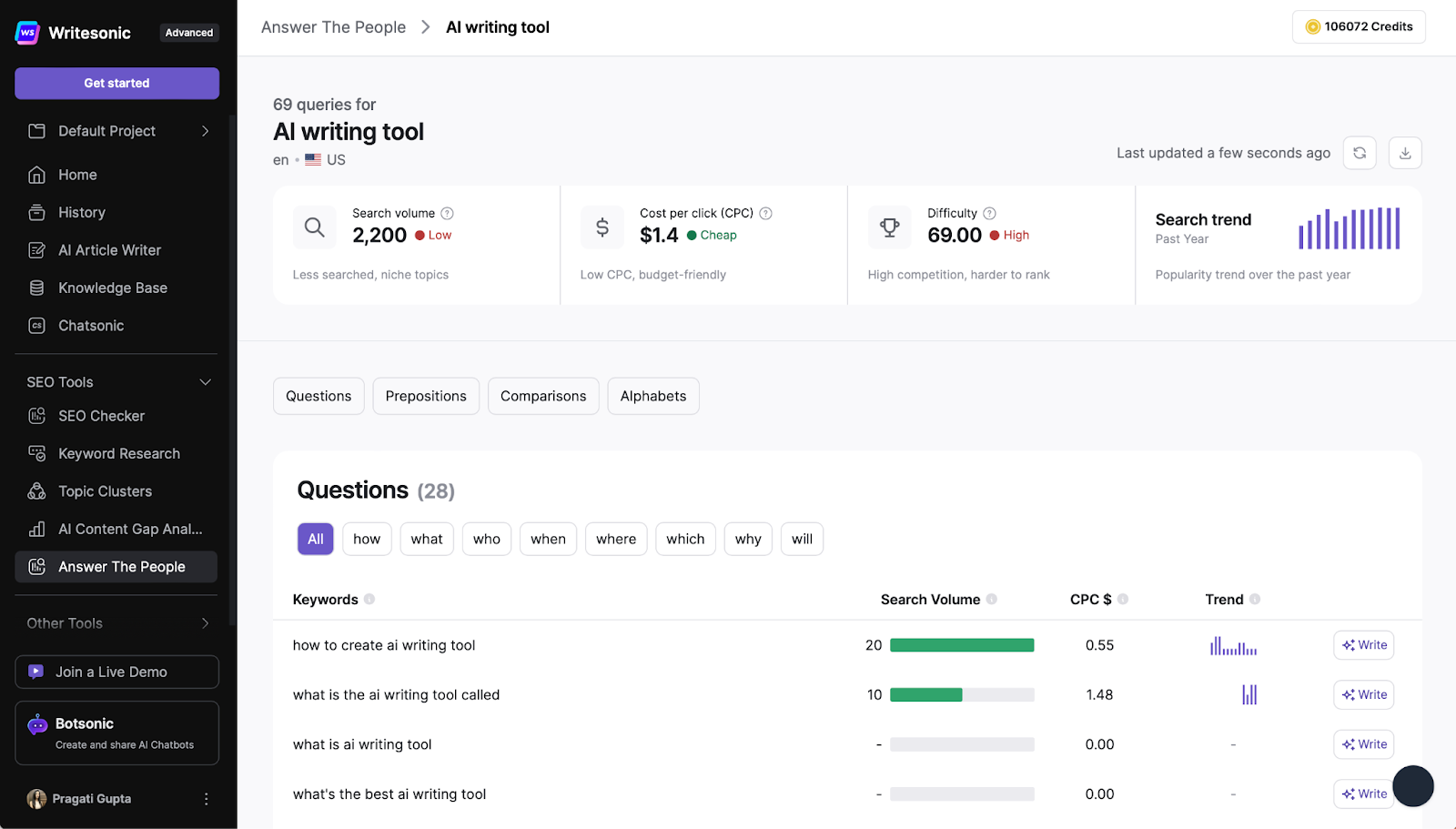
Task: Open the History panel in the sidebar
Action: (x=80, y=212)
